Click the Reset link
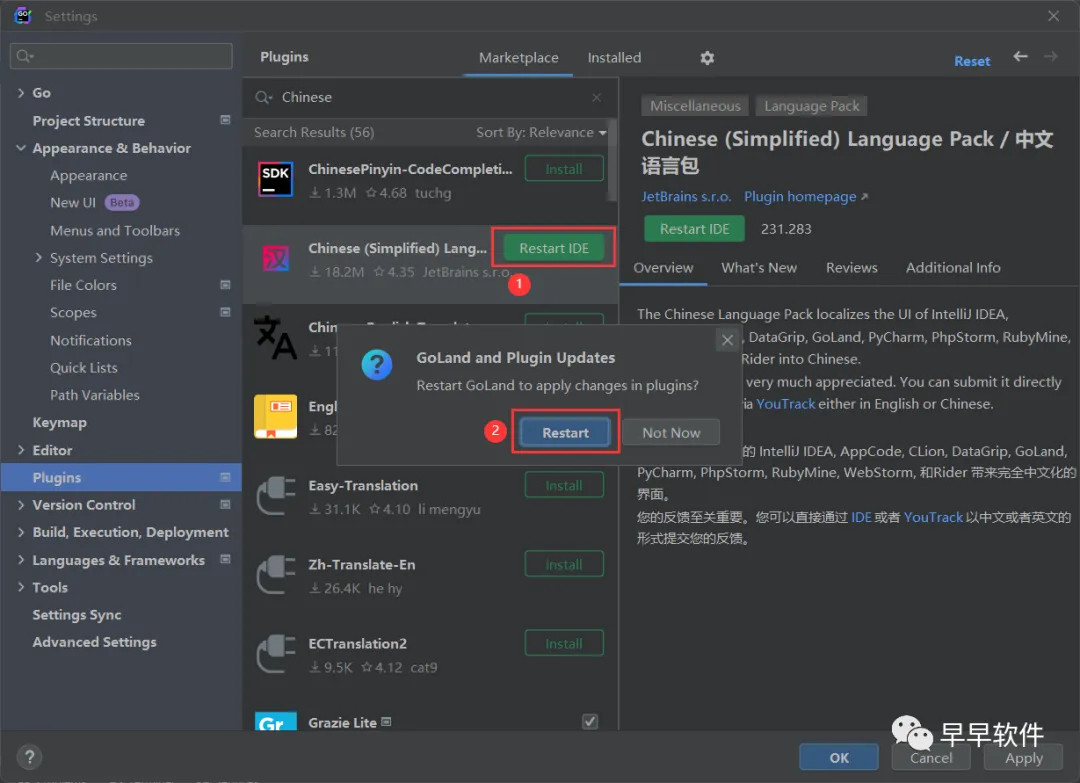This screenshot has width=1080, height=783. pyautogui.click(x=972, y=61)
